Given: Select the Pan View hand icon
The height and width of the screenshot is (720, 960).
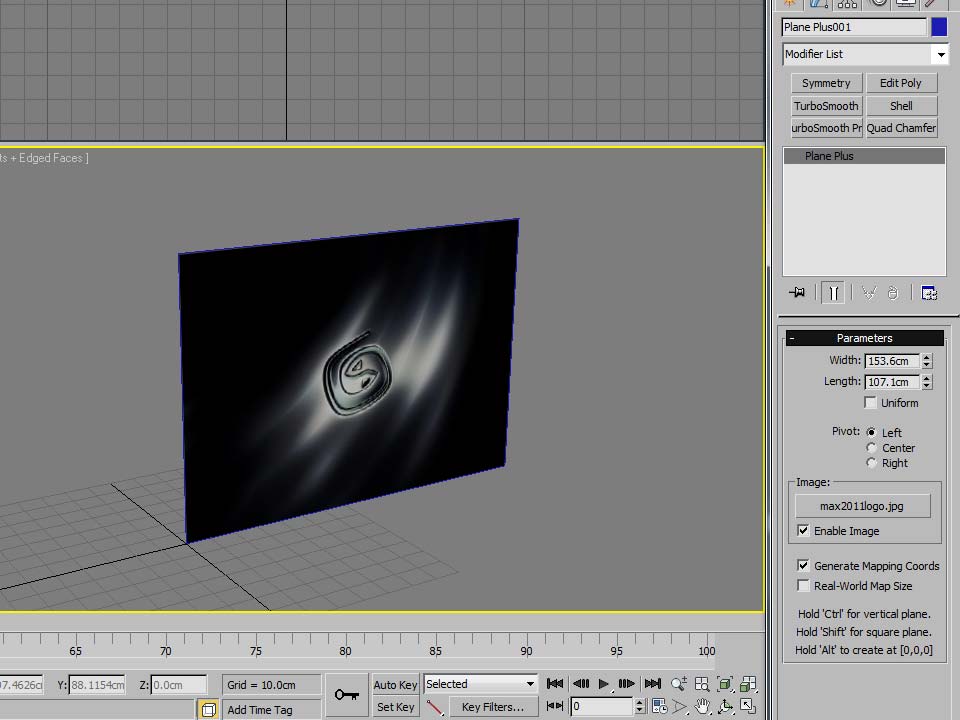Looking at the screenshot, I should coord(703,707).
